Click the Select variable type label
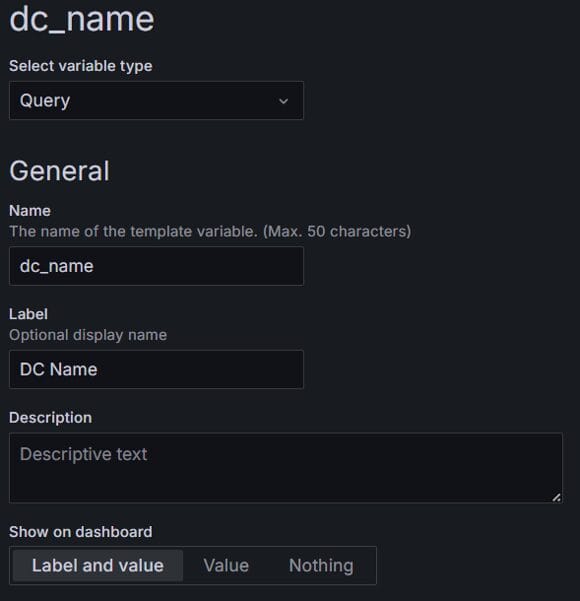Screen dimensions: 580x601 point(81,66)
